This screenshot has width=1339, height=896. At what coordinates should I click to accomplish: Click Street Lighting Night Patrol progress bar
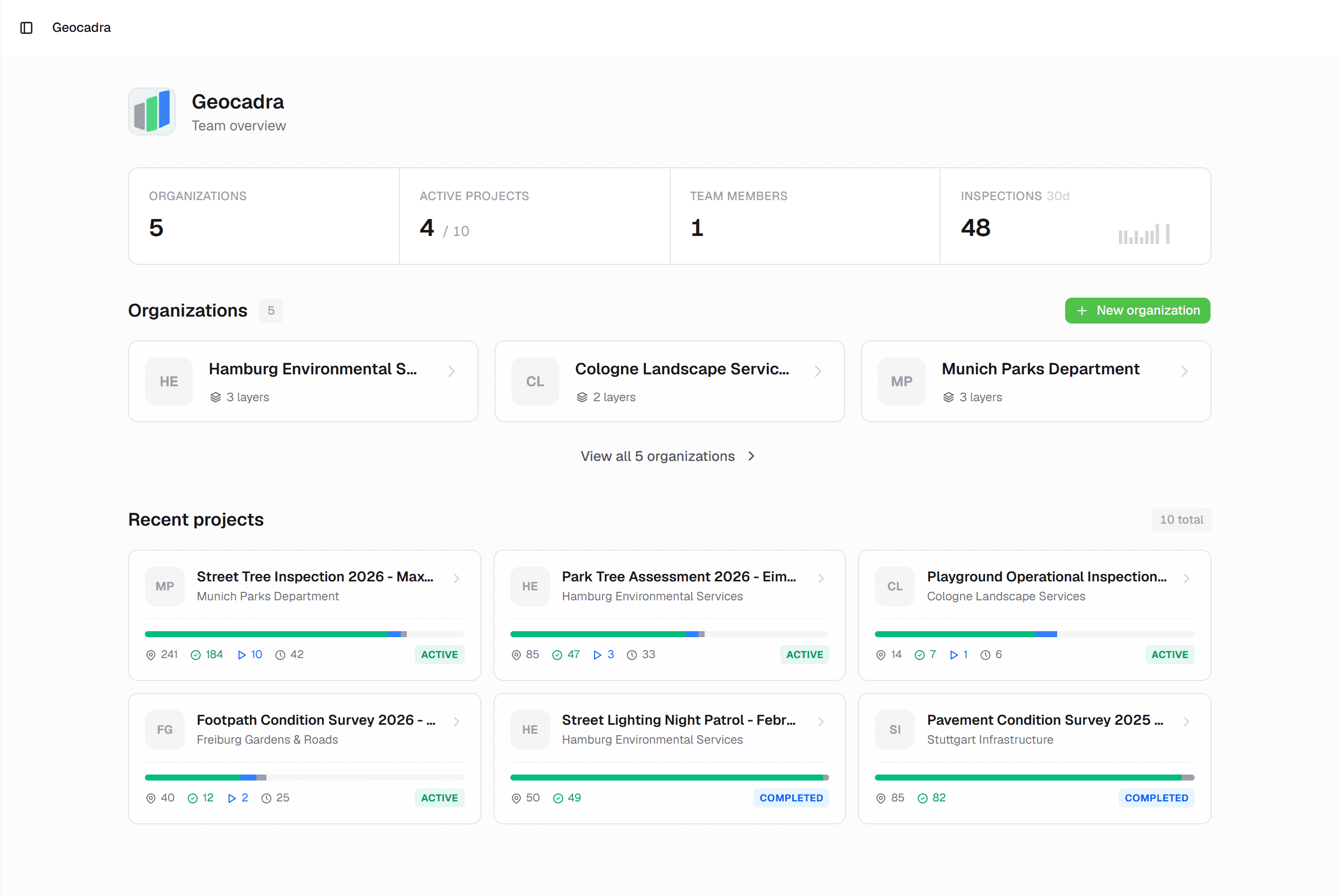(669, 778)
